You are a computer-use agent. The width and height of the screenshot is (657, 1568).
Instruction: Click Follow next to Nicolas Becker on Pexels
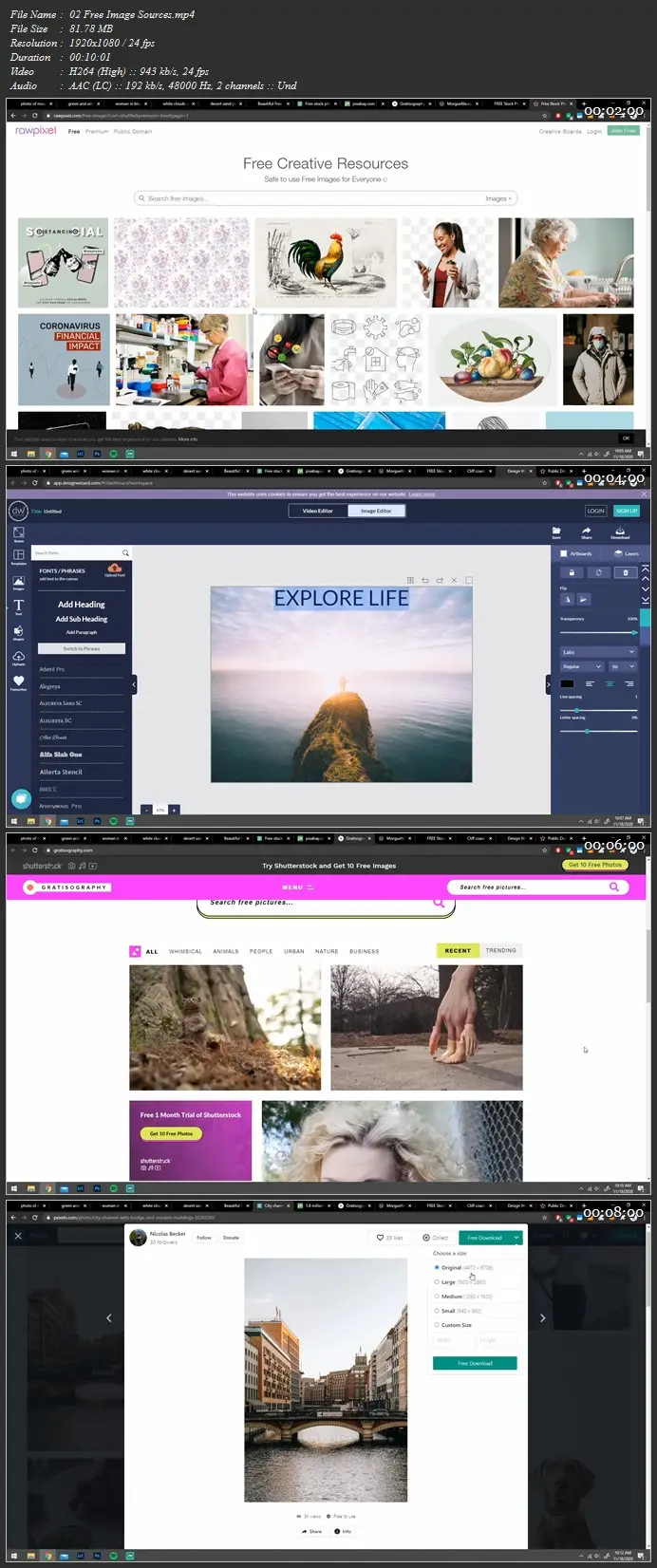click(204, 1238)
